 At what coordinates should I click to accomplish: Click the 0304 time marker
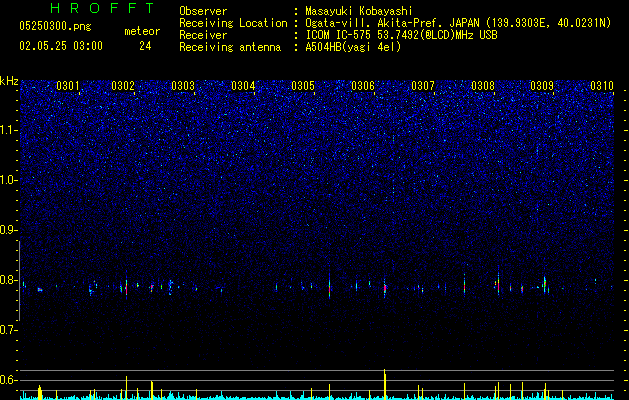click(x=243, y=86)
